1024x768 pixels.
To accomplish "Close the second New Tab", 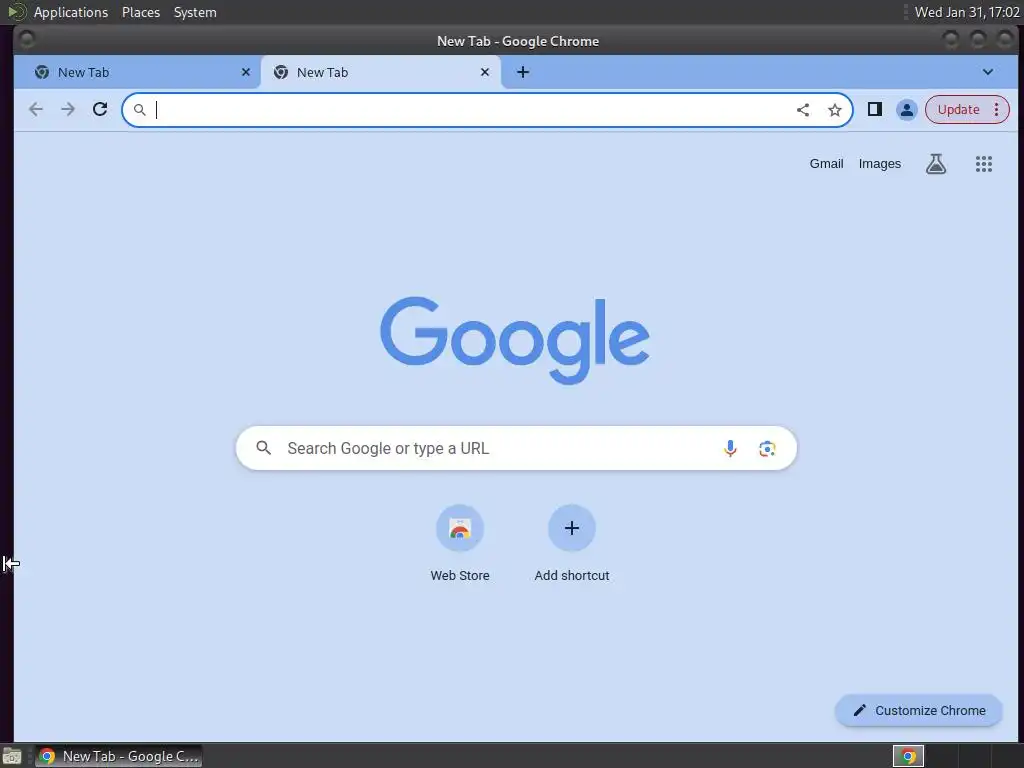I will 485,72.
